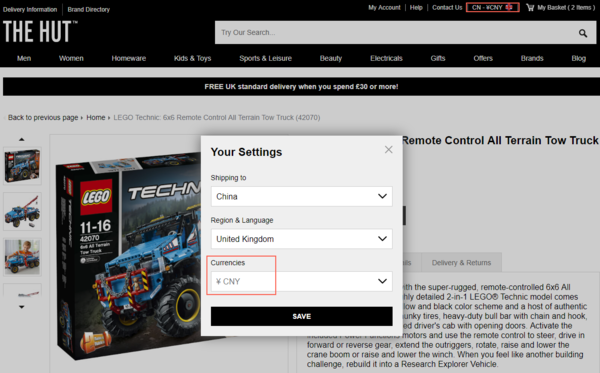This screenshot has width=600, height=373.
Task: Open the My Basket cart icon
Action: click(530, 7)
